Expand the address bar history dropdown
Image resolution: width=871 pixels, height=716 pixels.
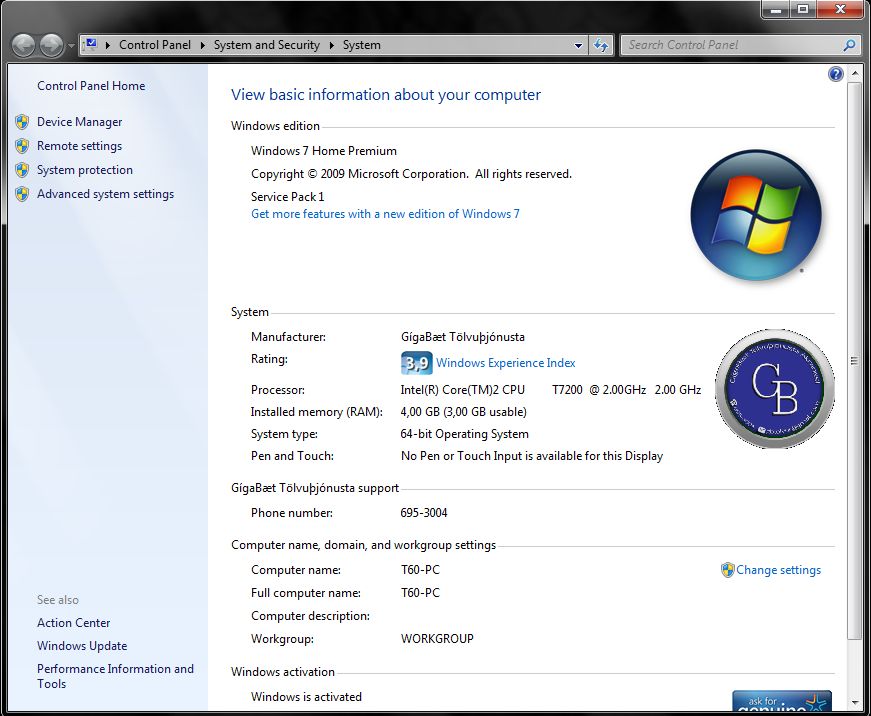coord(578,45)
